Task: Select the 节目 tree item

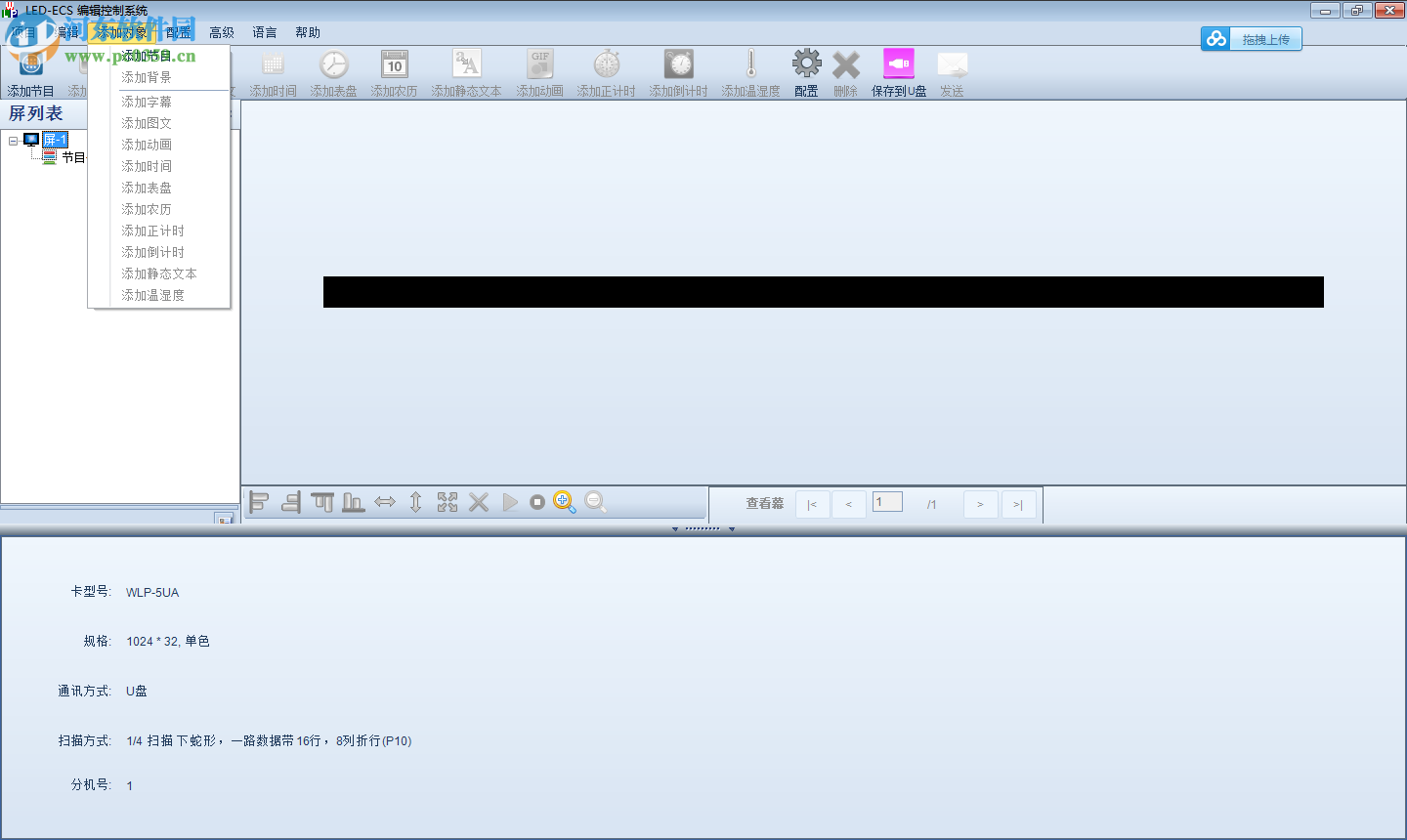Action: pyautogui.click(x=73, y=157)
